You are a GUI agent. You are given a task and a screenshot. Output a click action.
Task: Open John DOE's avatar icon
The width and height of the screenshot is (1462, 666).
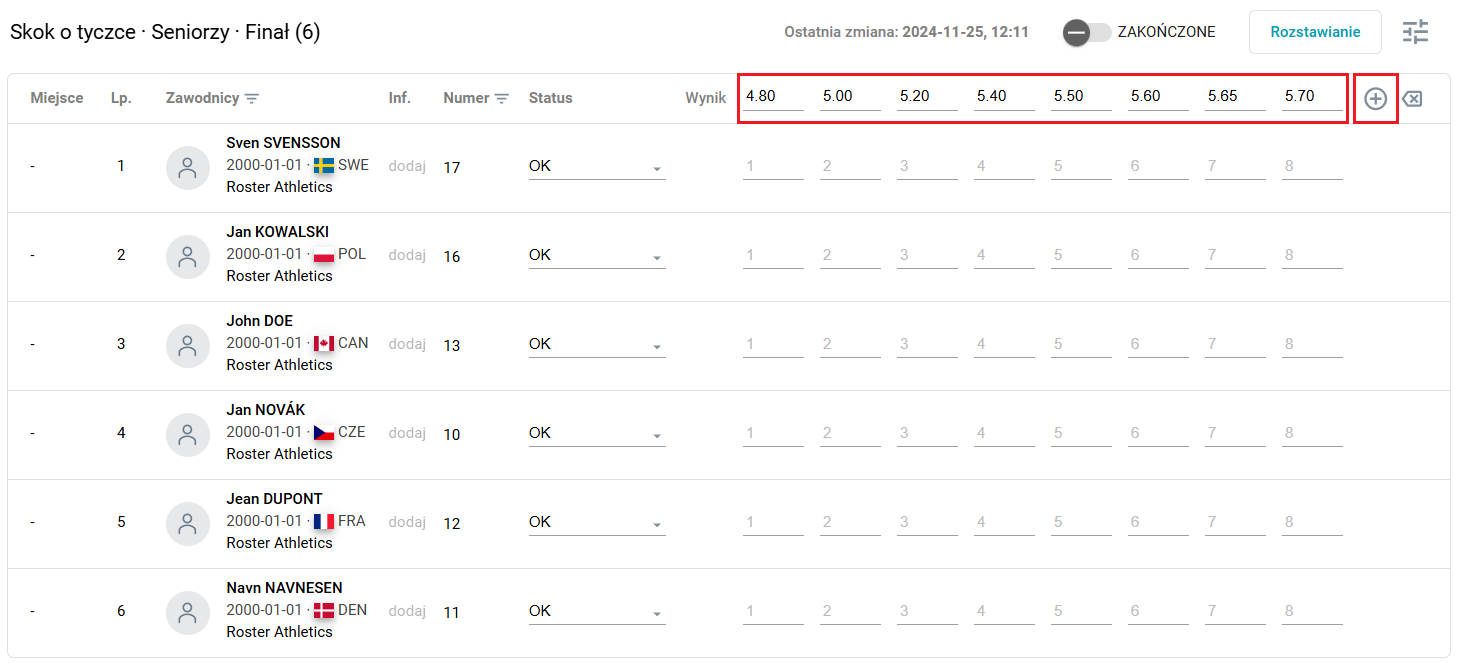click(187, 345)
